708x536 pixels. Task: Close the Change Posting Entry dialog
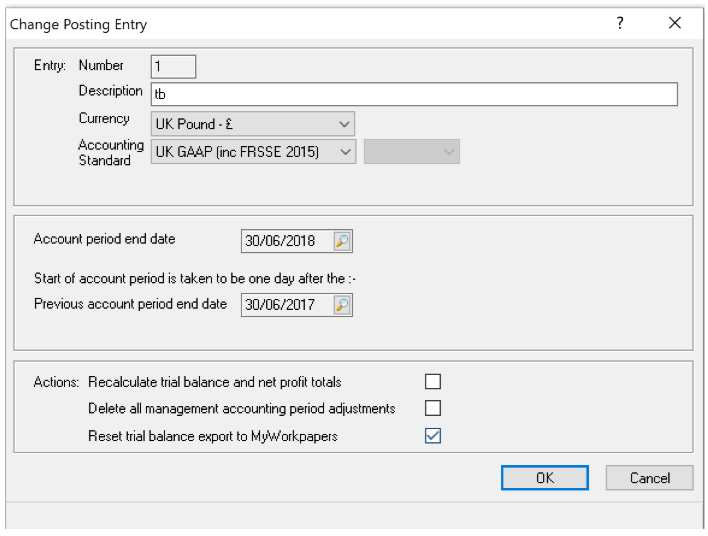(675, 23)
